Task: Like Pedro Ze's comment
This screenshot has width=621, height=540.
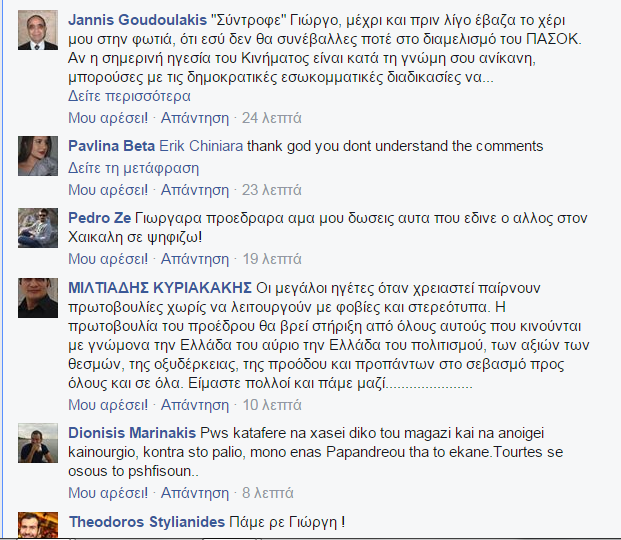Action: [x=108, y=259]
